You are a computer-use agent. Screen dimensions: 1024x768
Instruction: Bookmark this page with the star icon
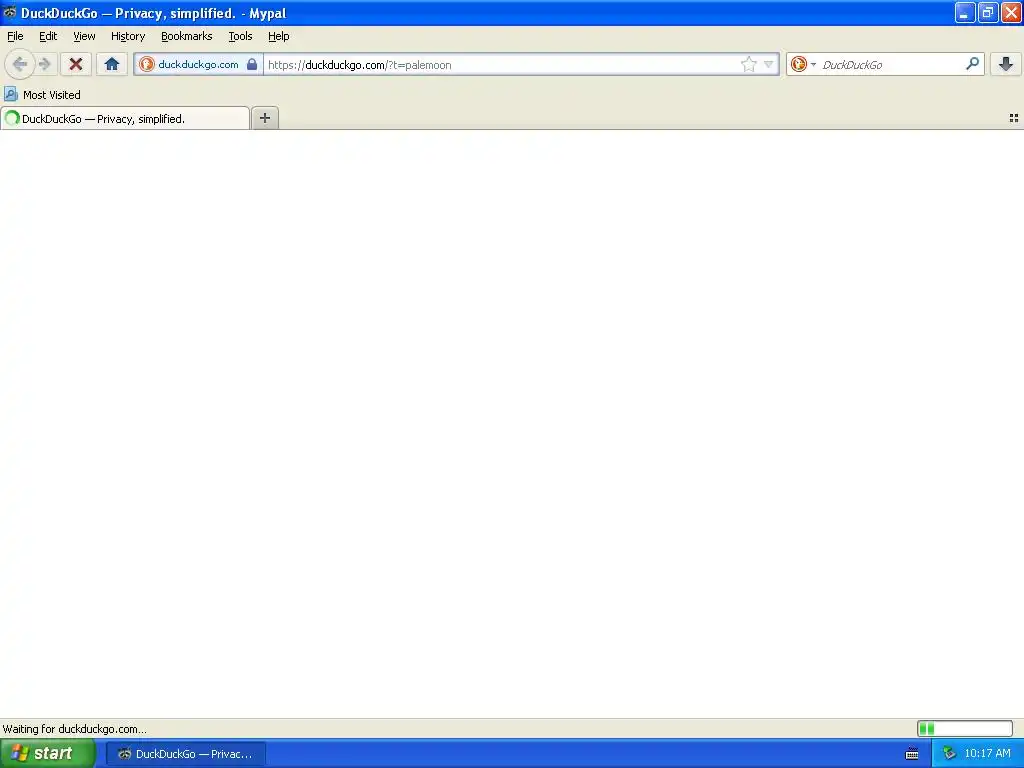pyautogui.click(x=748, y=64)
